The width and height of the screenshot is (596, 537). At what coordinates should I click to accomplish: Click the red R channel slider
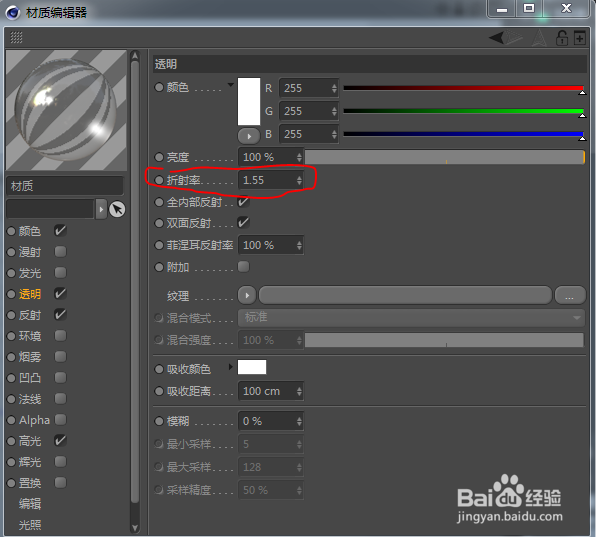pos(463,89)
